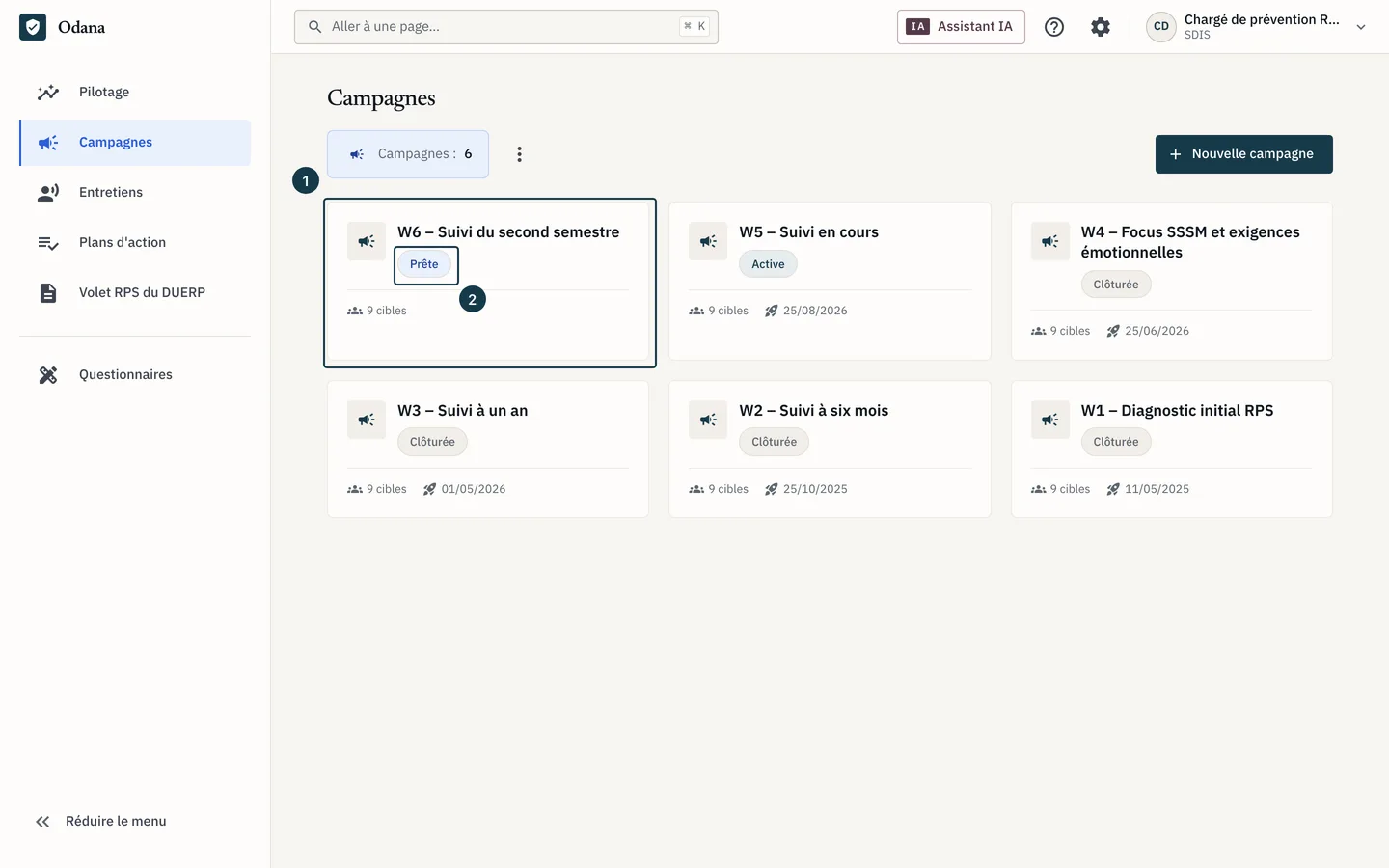Viewport: 1389px width, 868px height.
Task: Open the three-dot more options menu
Action: pyautogui.click(x=519, y=154)
